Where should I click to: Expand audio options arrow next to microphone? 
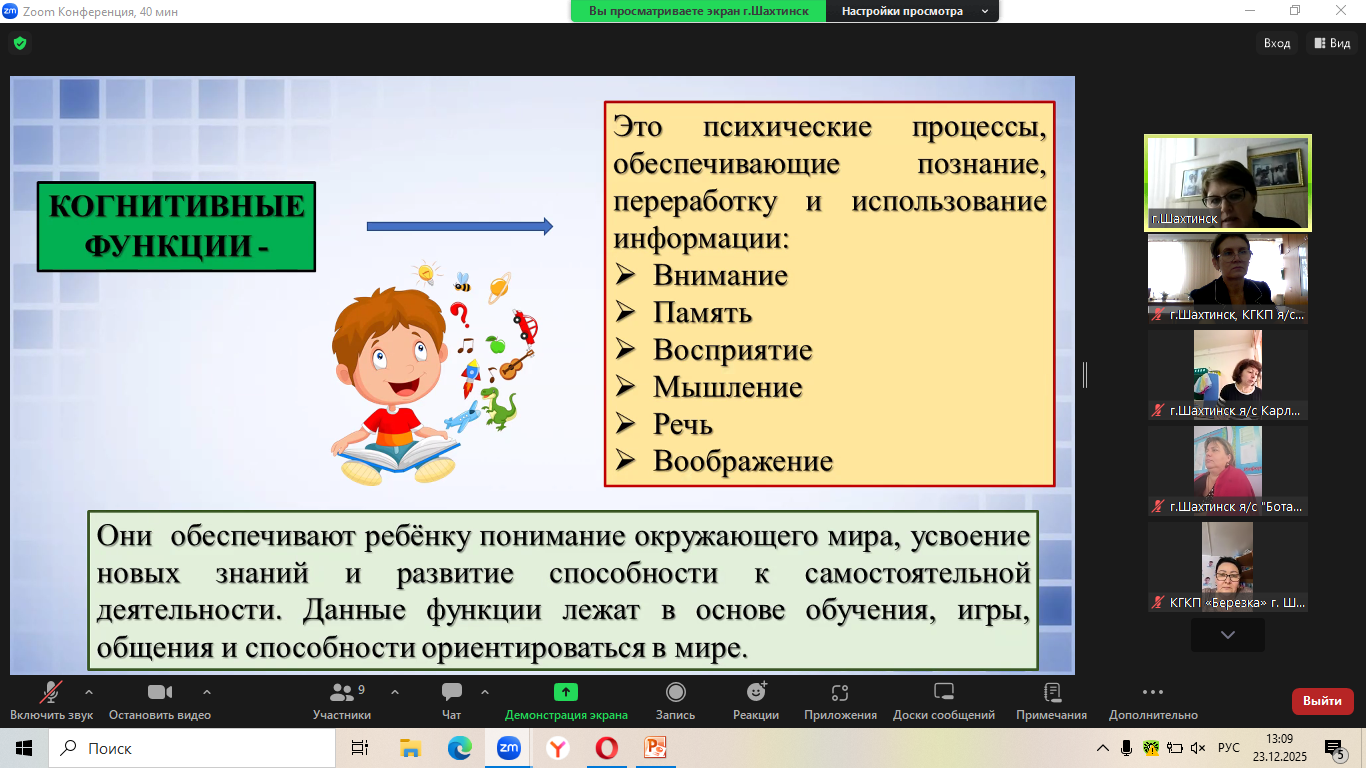click(x=89, y=692)
